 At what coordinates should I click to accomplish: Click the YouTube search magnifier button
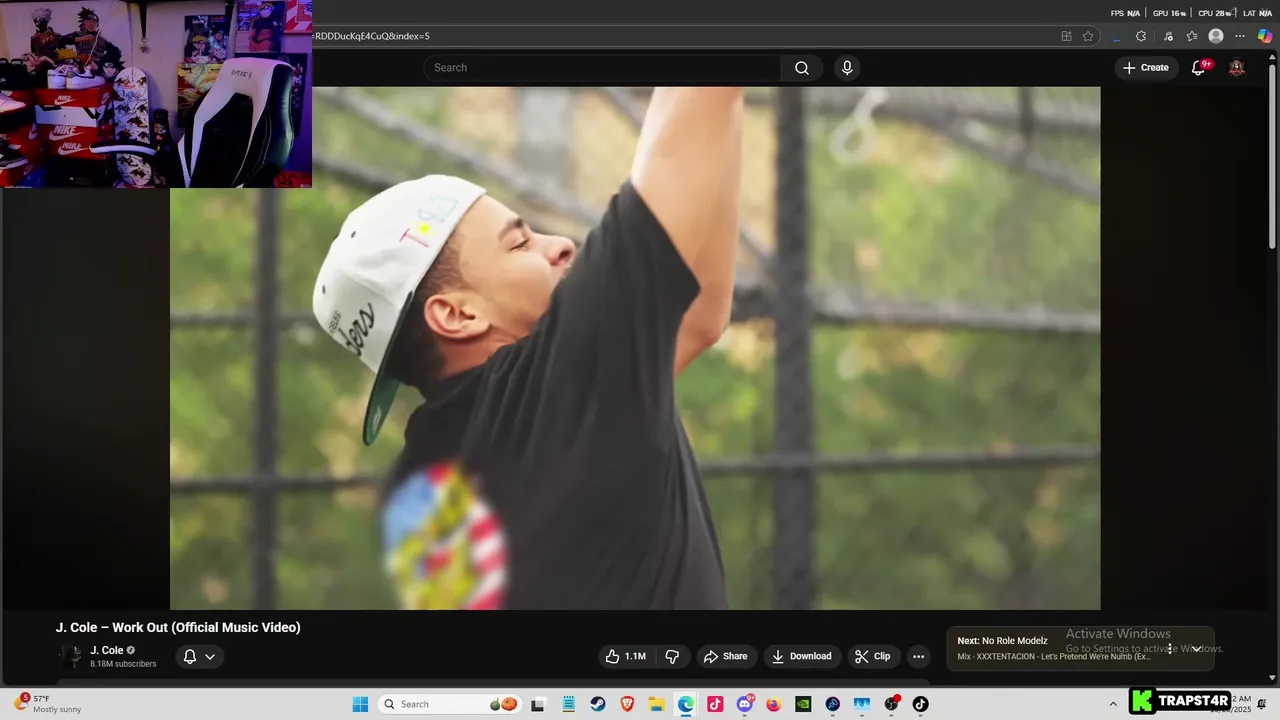point(802,68)
